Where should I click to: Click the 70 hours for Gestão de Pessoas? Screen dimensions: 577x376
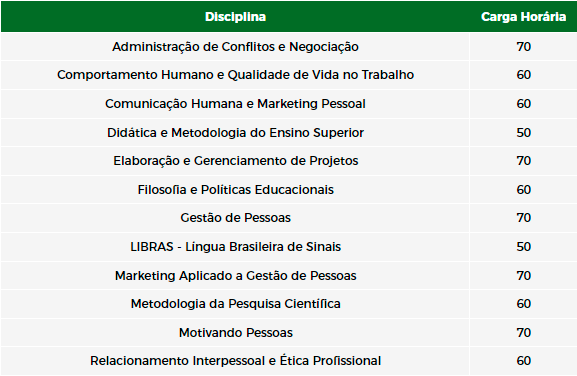pyautogui.click(x=523, y=218)
